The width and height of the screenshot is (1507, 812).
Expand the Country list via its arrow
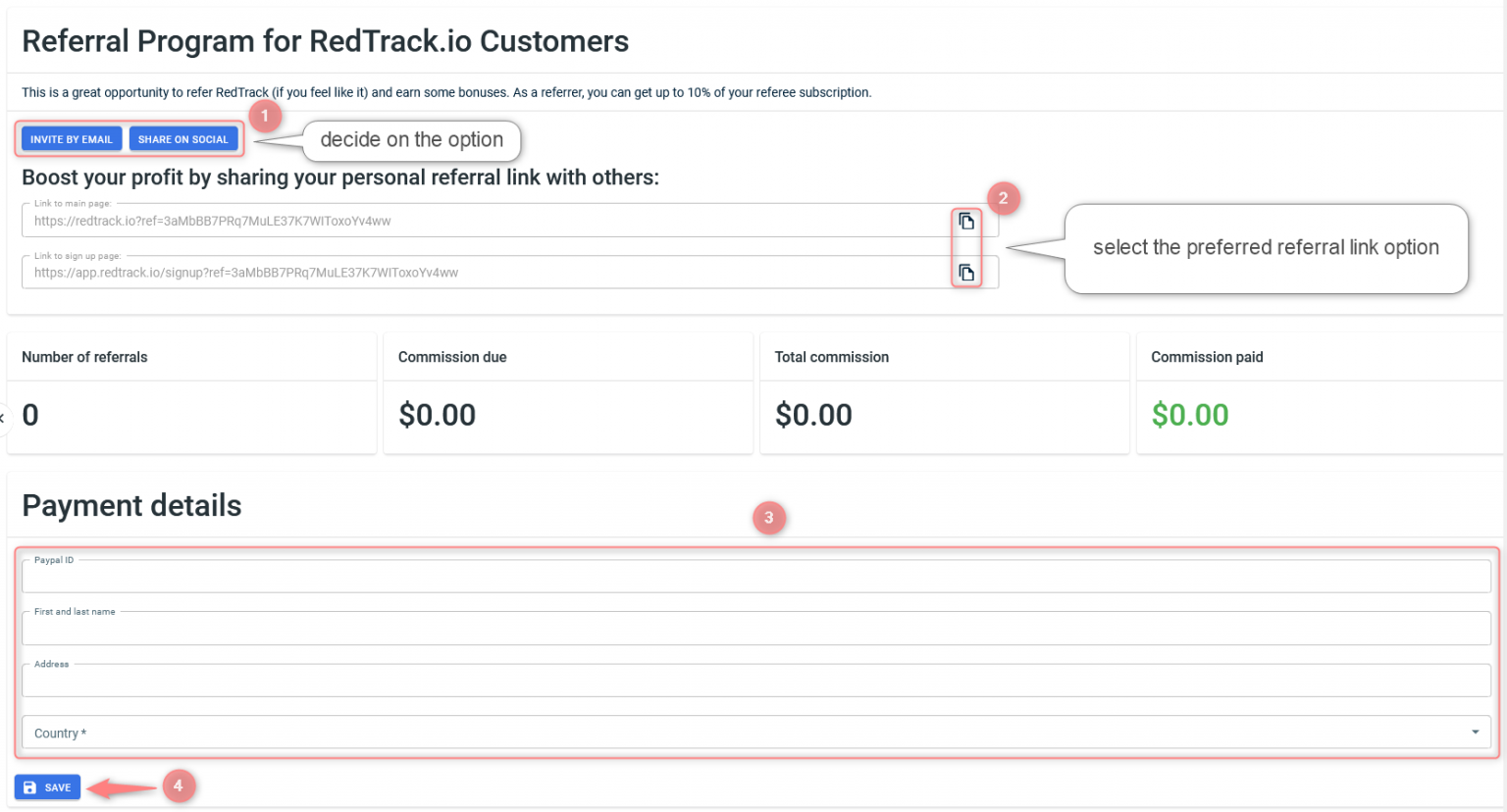click(x=1475, y=732)
